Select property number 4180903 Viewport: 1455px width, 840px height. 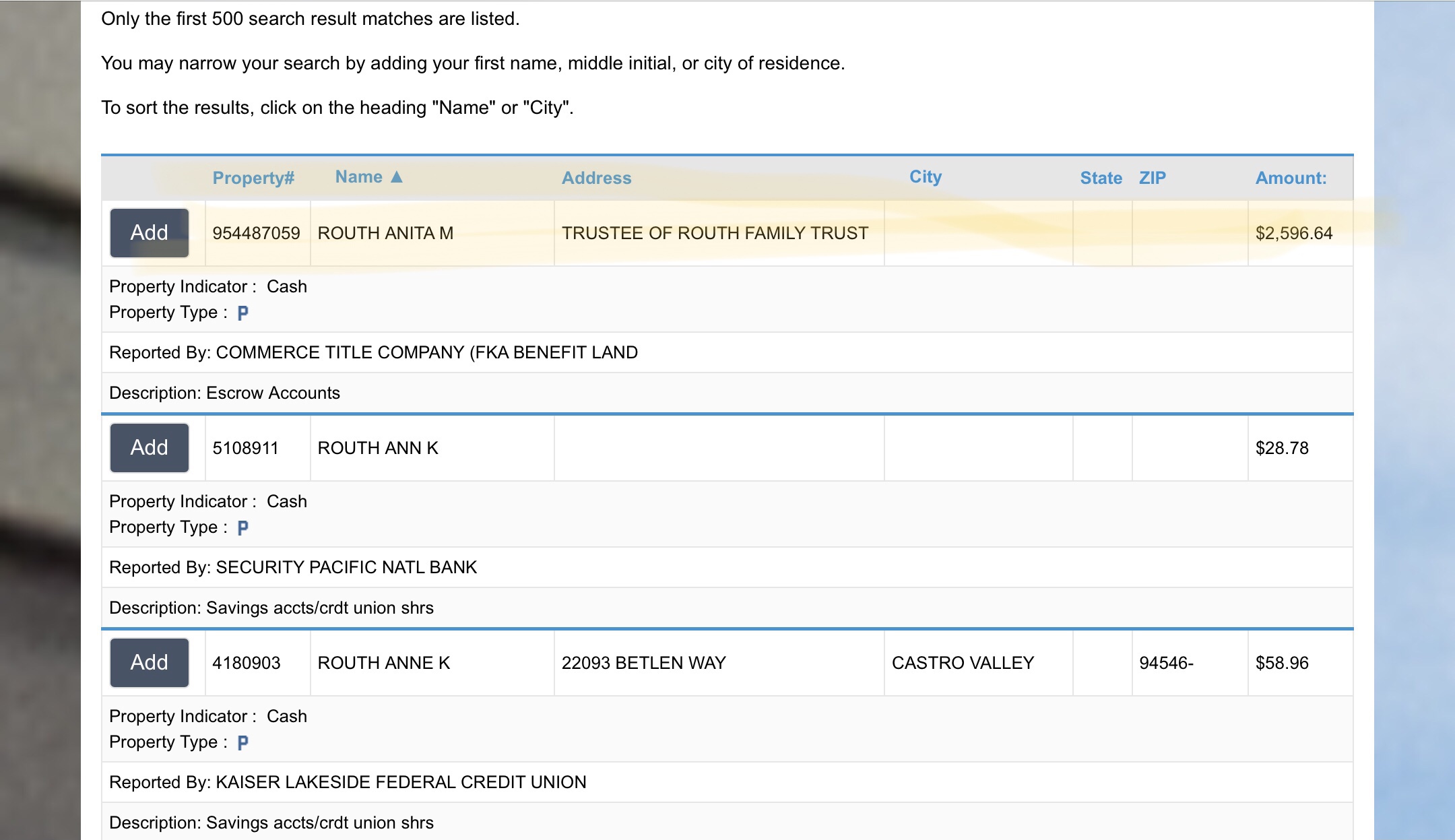247,663
